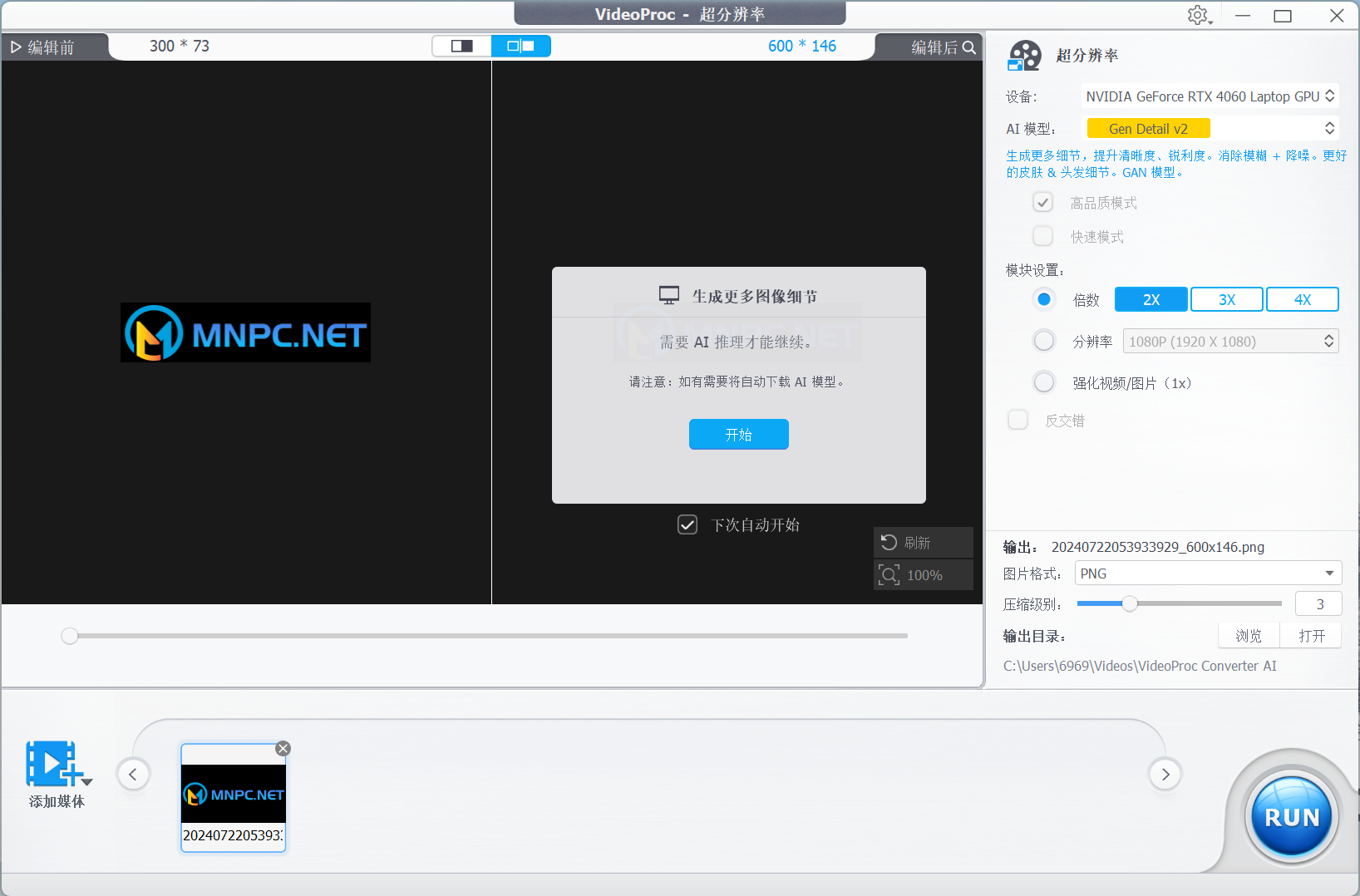The height and width of the screenshot is (896, 1360).
Task: Close the VideoProc window
Action: point(1337,15)
